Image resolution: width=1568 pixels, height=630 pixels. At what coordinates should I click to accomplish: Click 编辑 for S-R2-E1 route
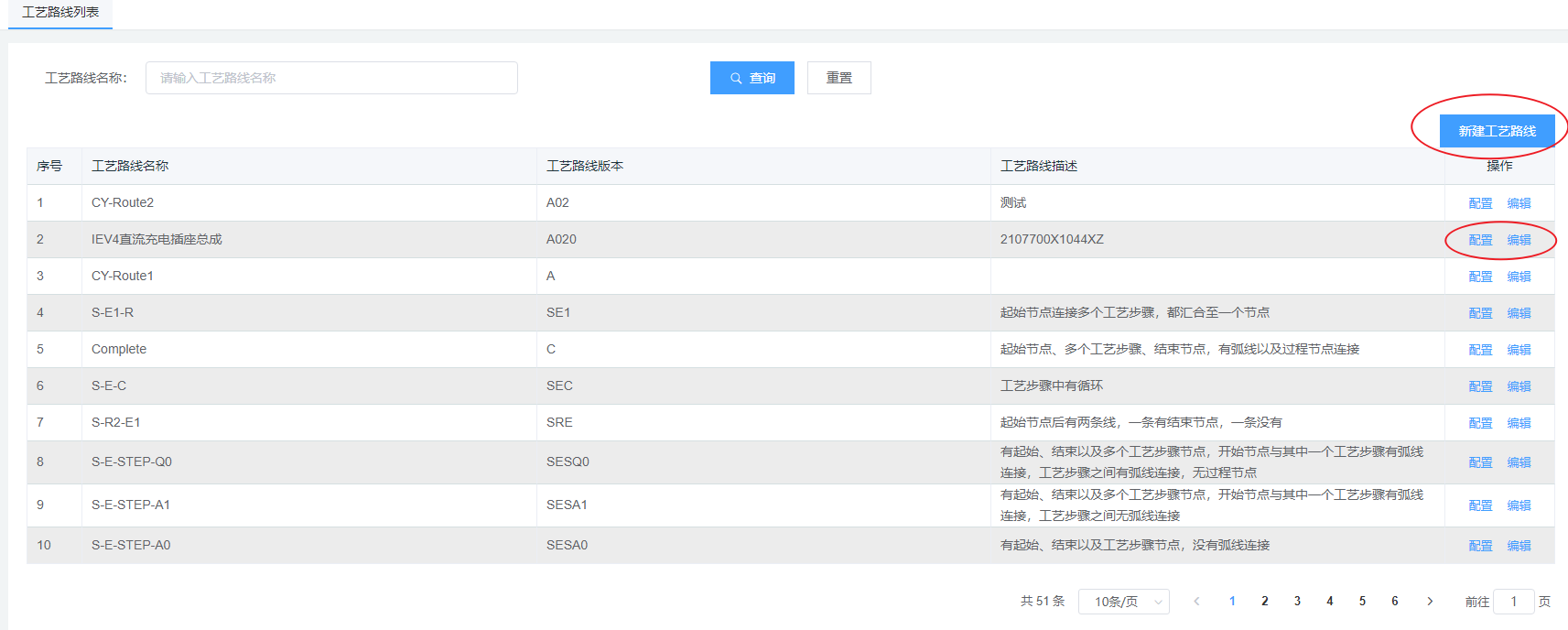(1519, 423)
